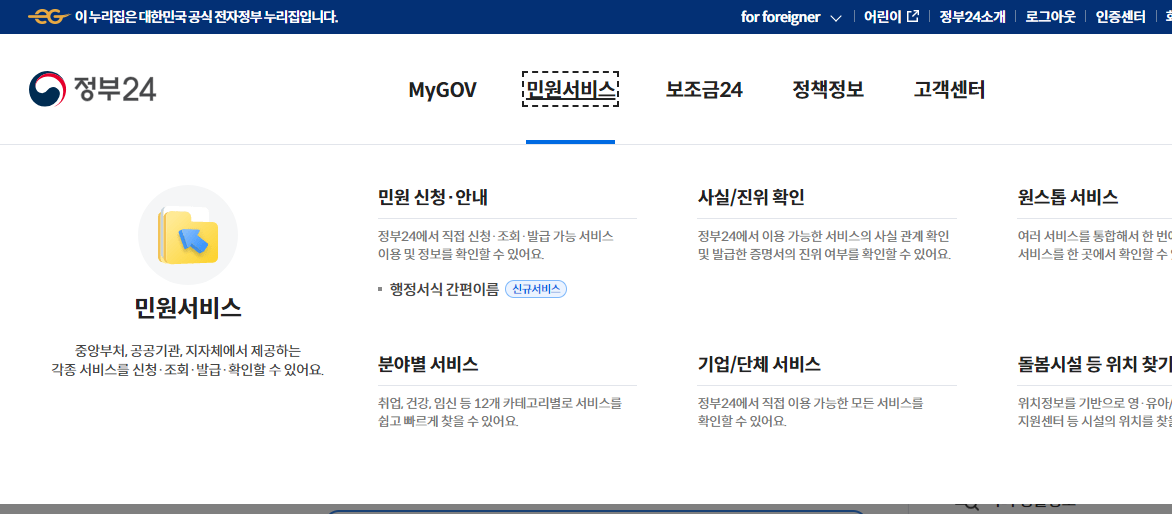Open the 정책정보 menu

click(828, 90)
